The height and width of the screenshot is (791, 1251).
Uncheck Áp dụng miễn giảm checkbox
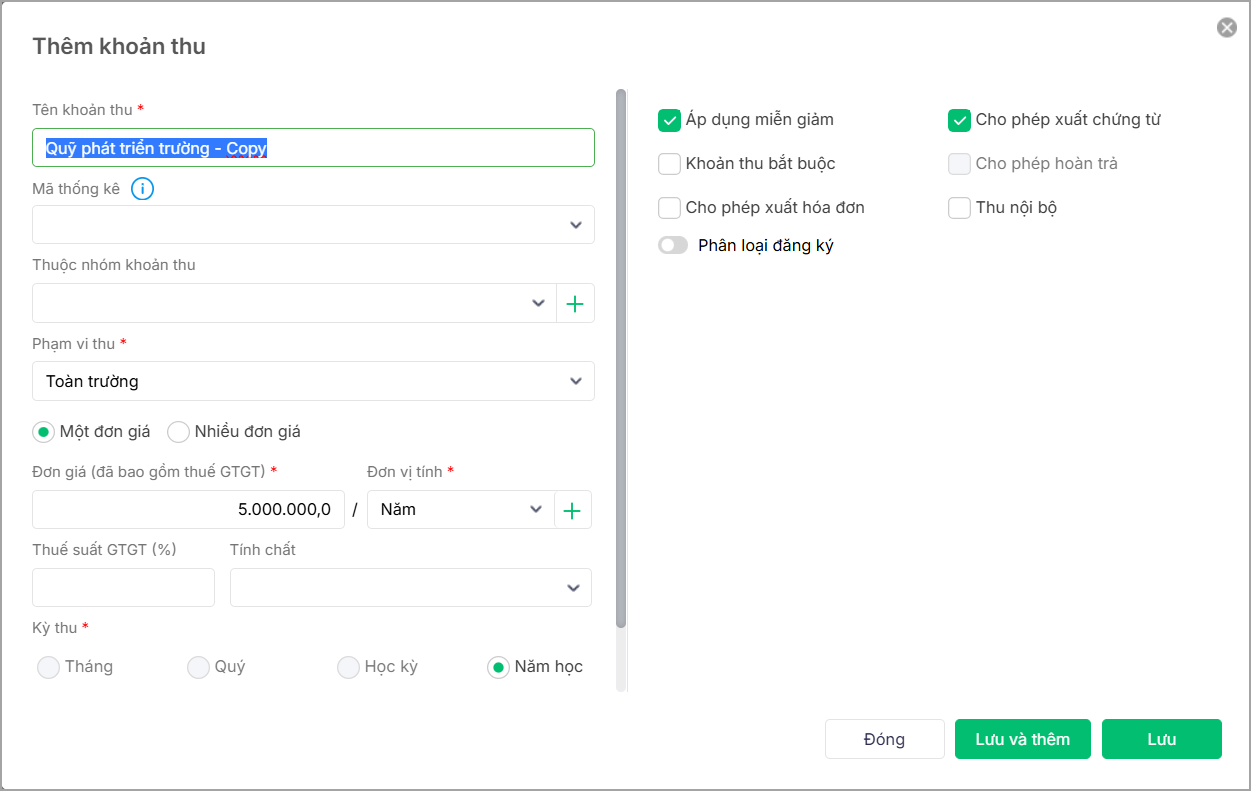tap(669, 120)
